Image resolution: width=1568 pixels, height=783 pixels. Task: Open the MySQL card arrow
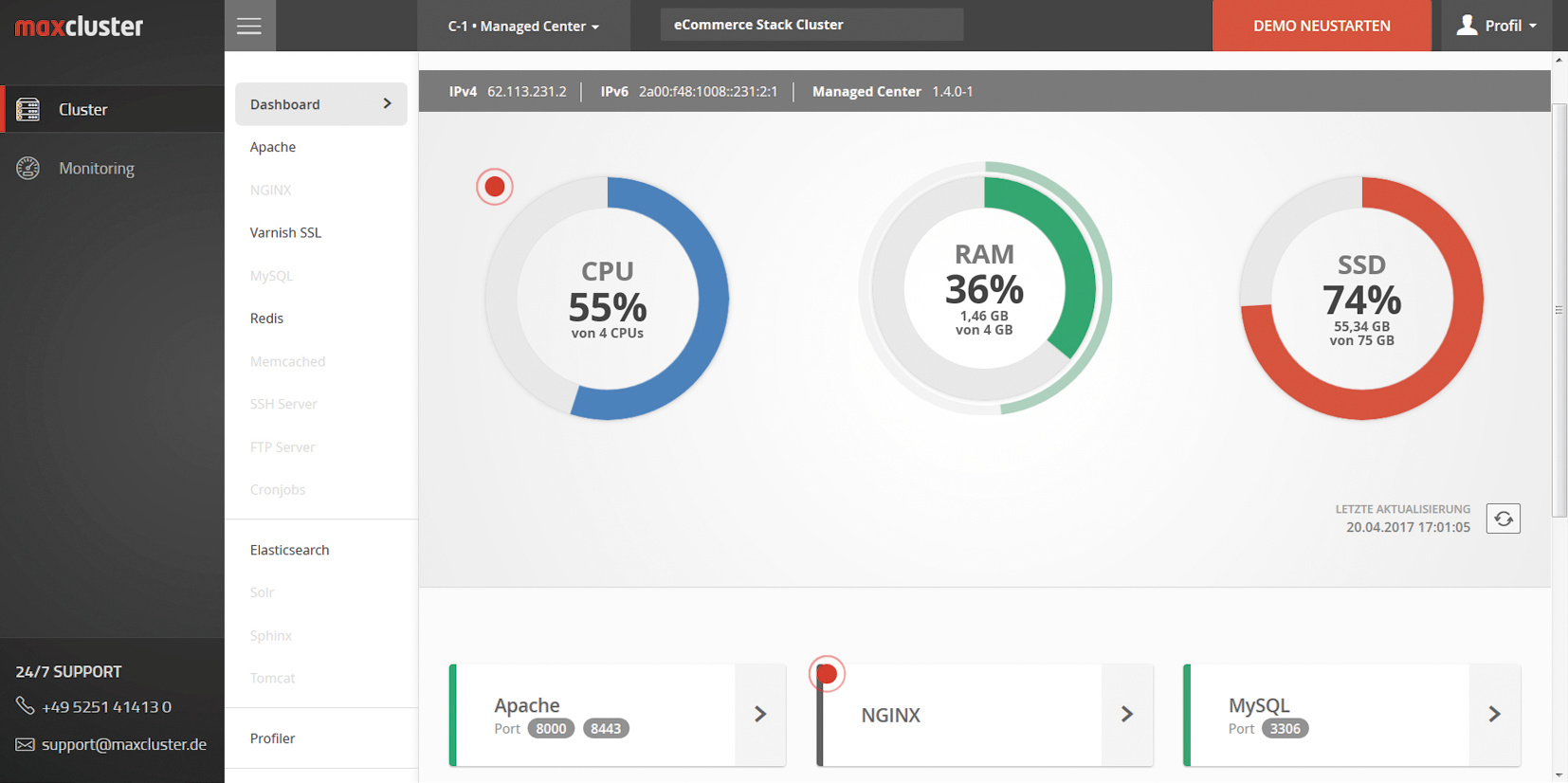[1495, 714]
